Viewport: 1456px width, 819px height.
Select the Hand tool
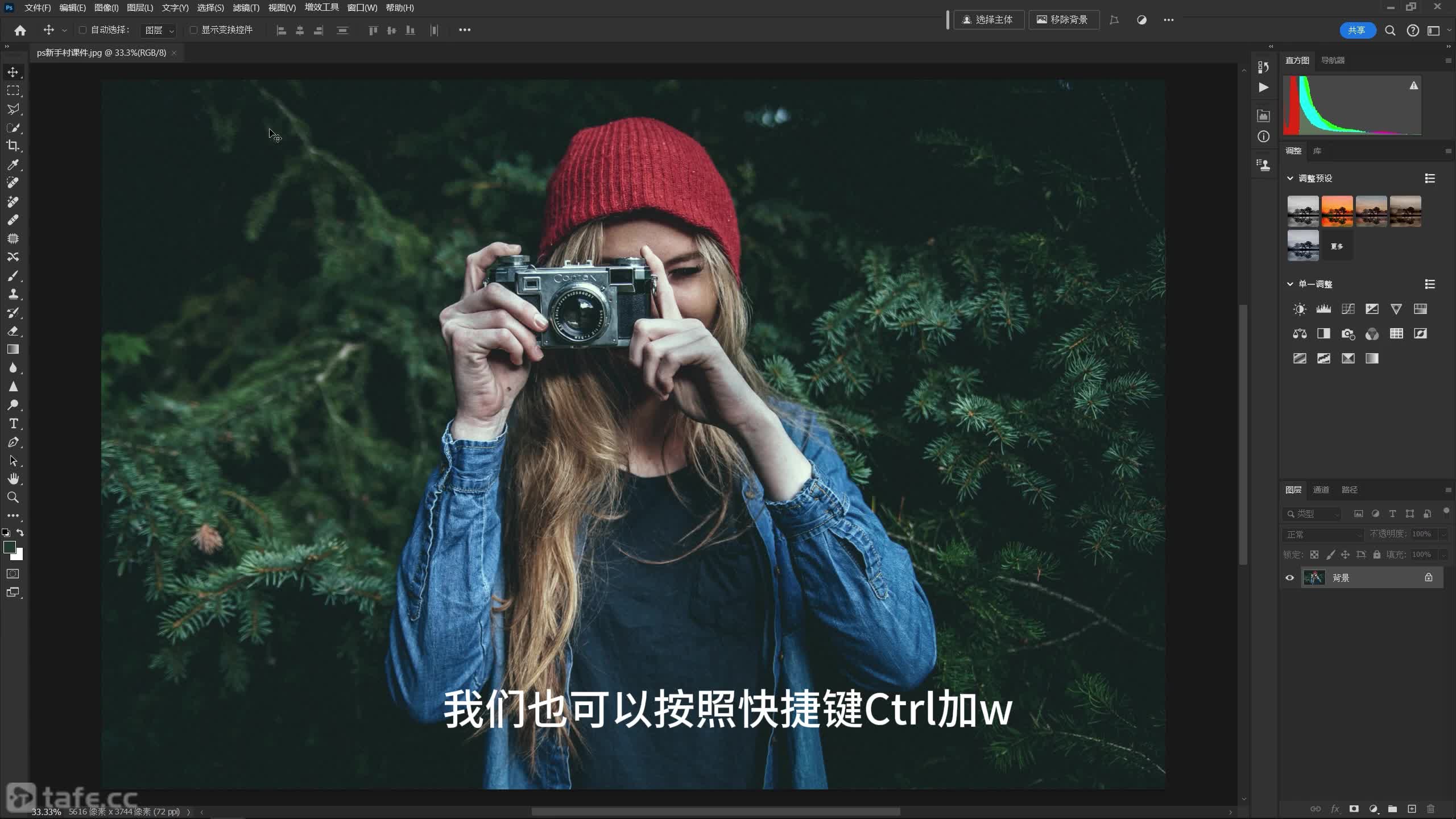13,479
